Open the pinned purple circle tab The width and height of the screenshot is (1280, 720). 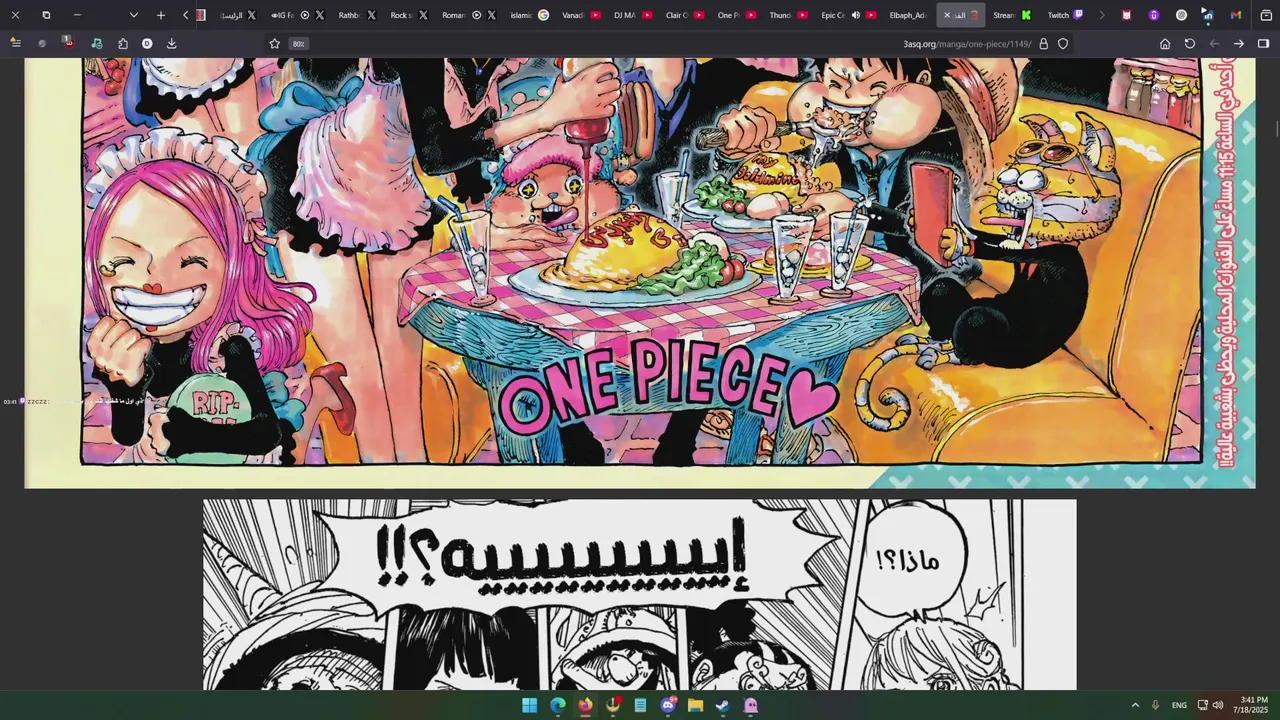pyautogui.click(x=1154, y=15)
